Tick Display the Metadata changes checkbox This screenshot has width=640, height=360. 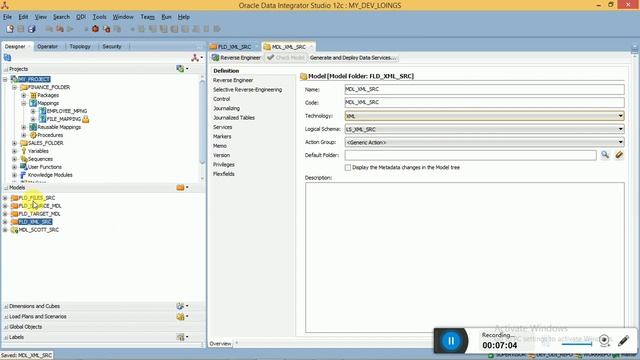pos(348,167)
